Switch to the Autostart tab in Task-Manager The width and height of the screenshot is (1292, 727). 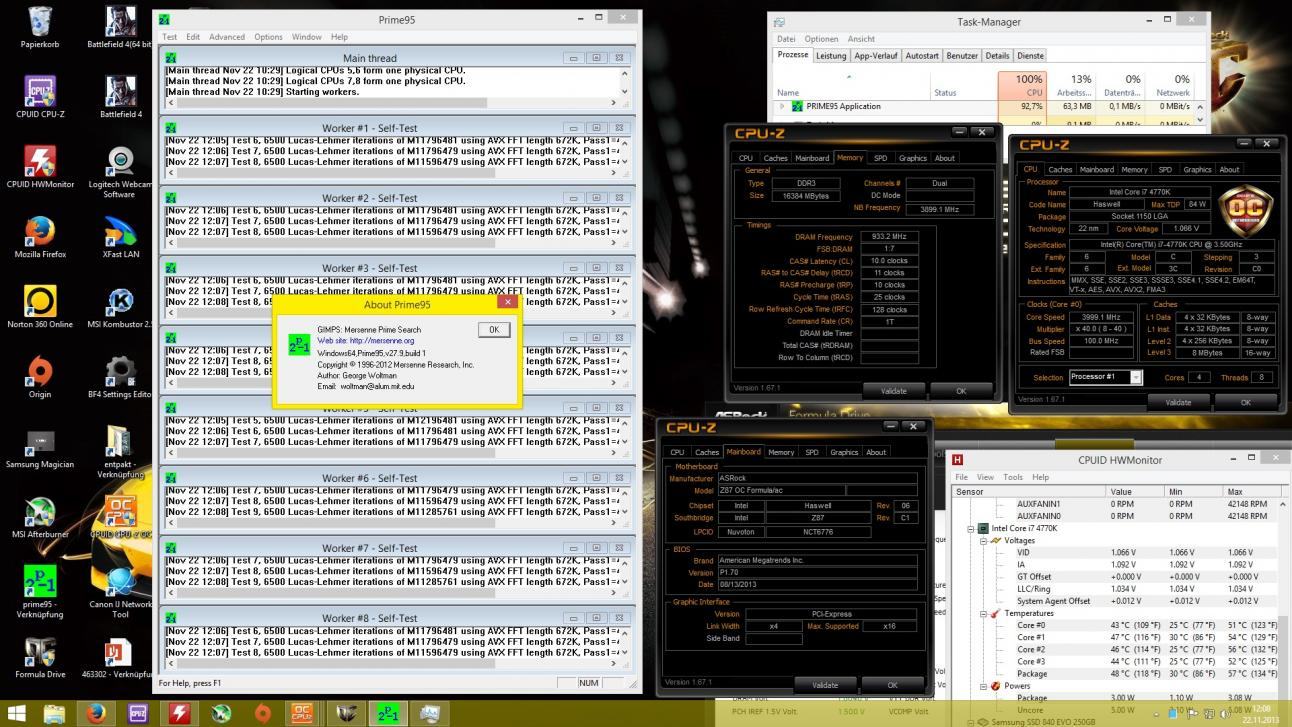(x=922, y=56)
